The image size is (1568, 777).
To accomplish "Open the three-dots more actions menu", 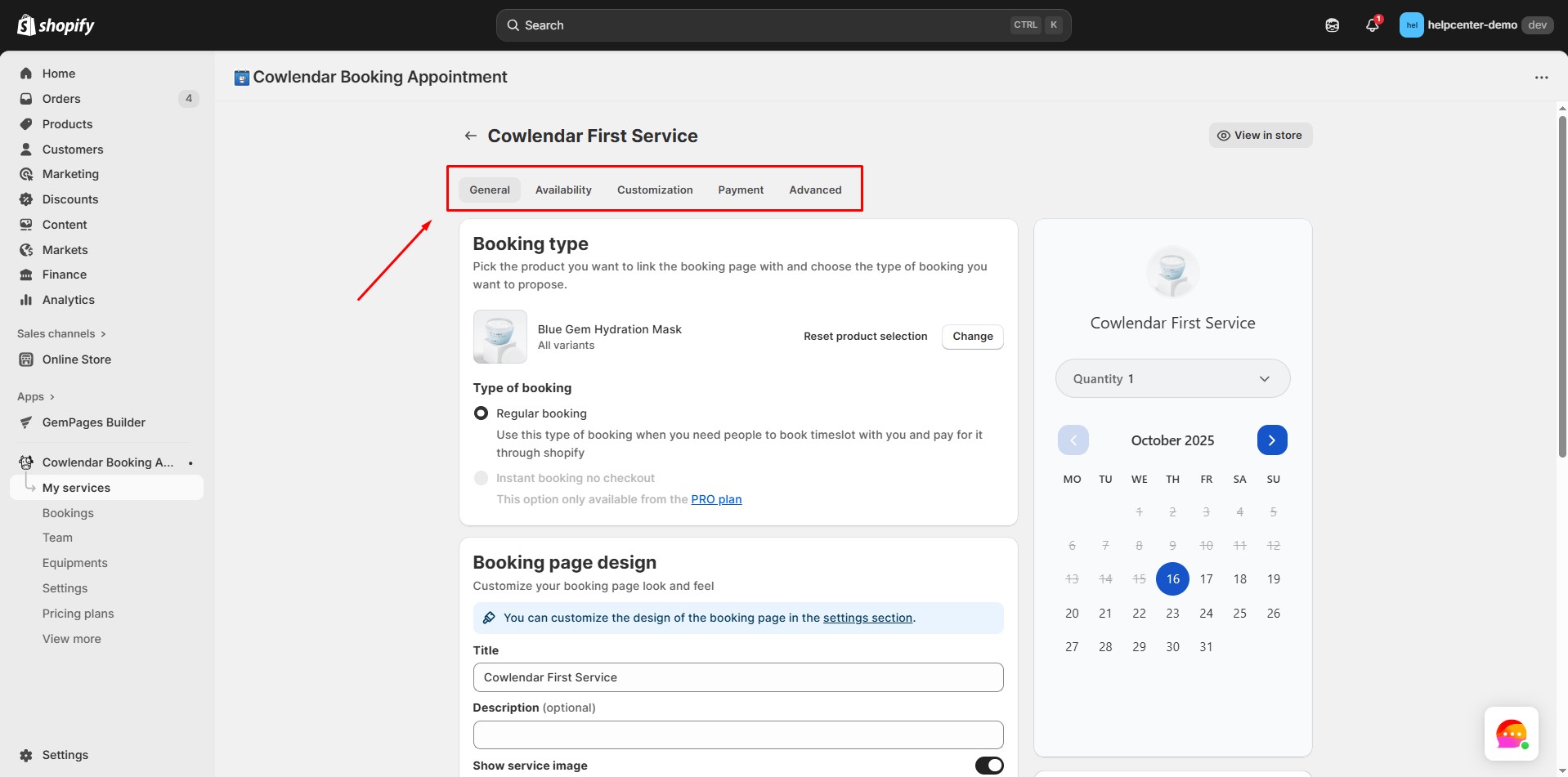I will tap(1541, 78).
